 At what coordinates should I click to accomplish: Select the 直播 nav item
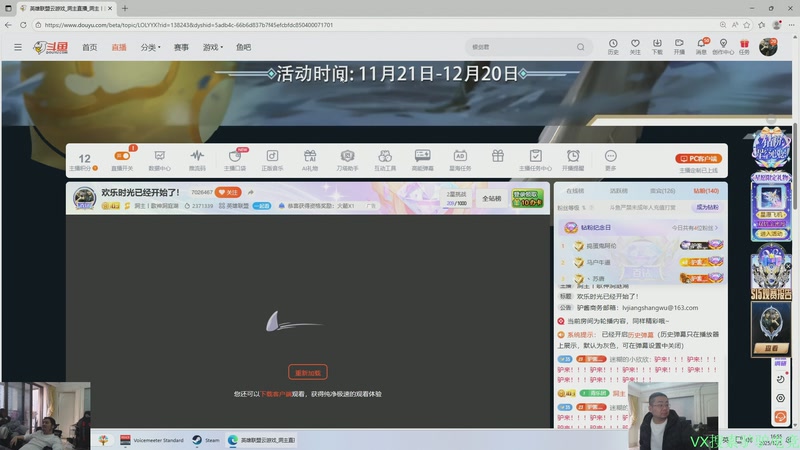click(119, 47)
